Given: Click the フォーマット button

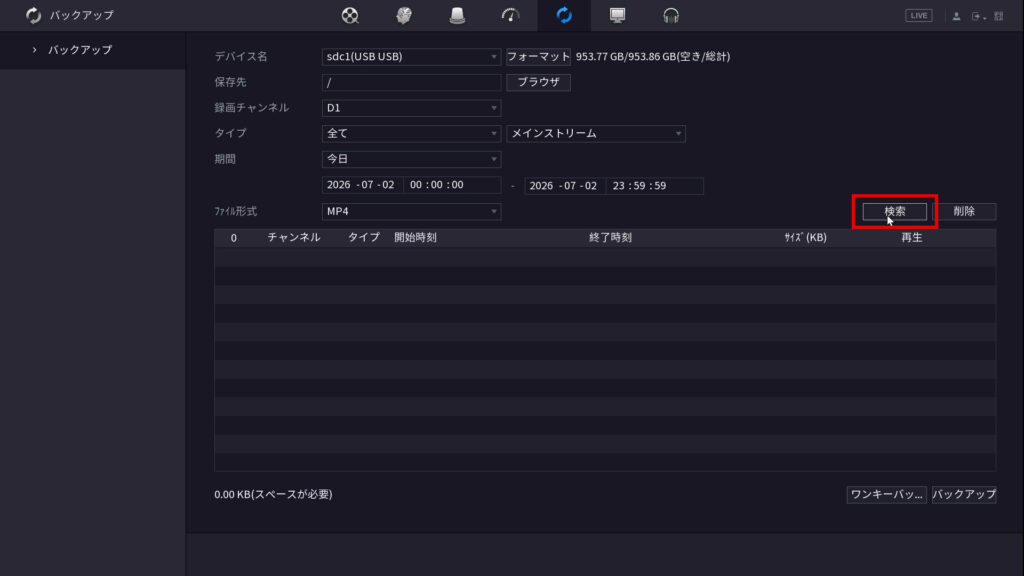Looking at the screenshot, I should (x=538, y=57).
